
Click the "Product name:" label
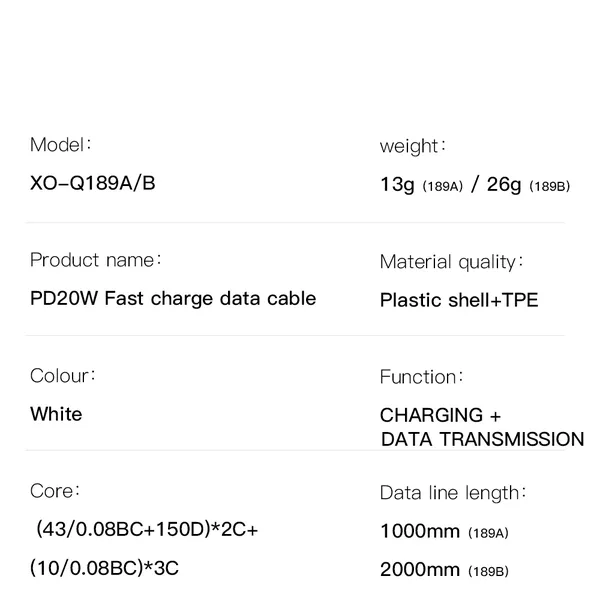pyautogui.click(x=95, y=260)
